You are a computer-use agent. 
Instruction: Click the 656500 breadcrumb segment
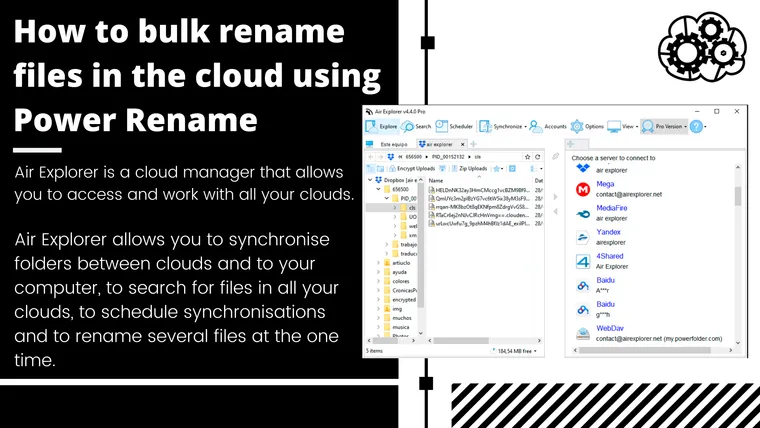413,157
